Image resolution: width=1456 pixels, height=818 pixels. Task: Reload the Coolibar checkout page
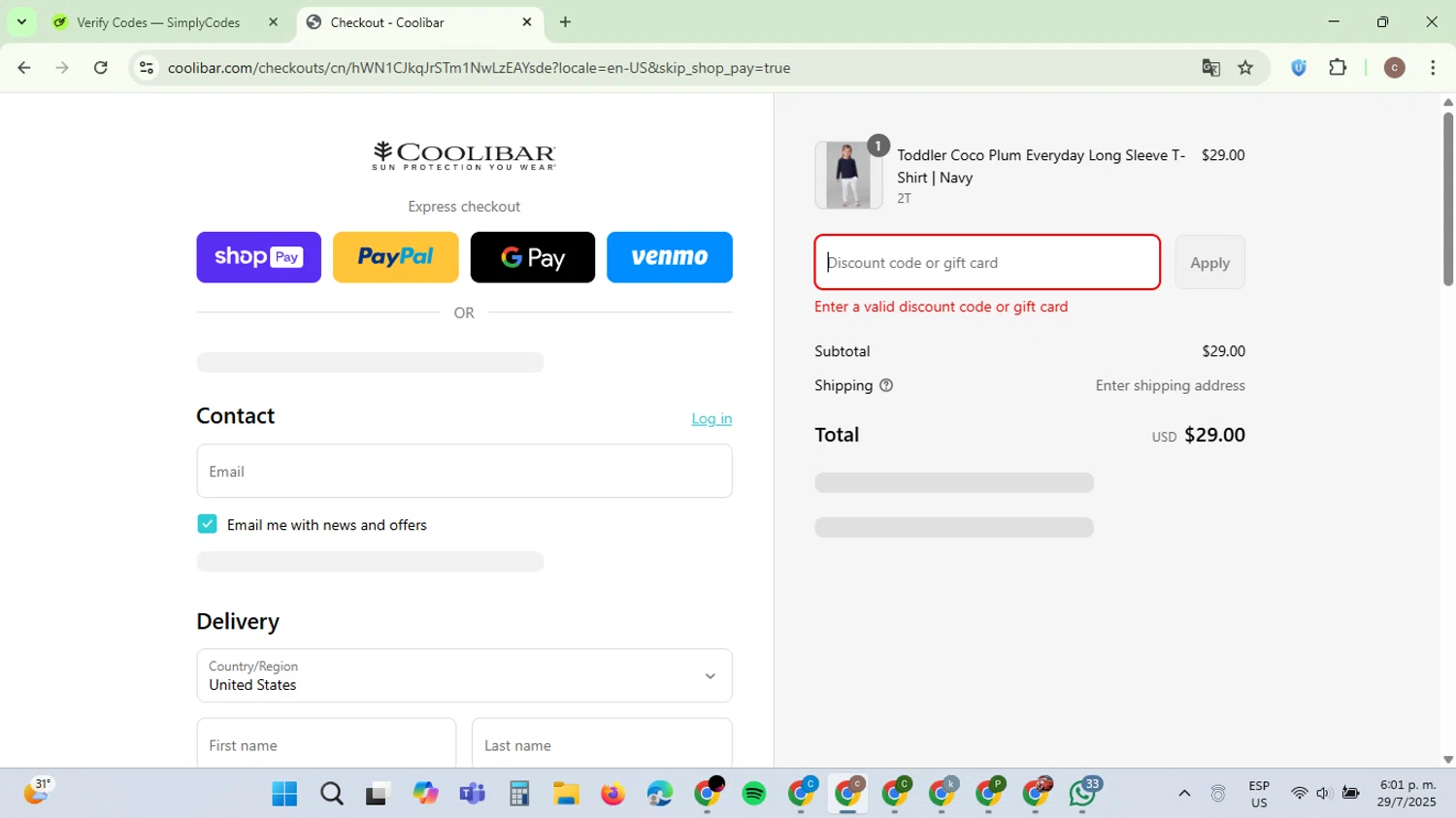101,68
